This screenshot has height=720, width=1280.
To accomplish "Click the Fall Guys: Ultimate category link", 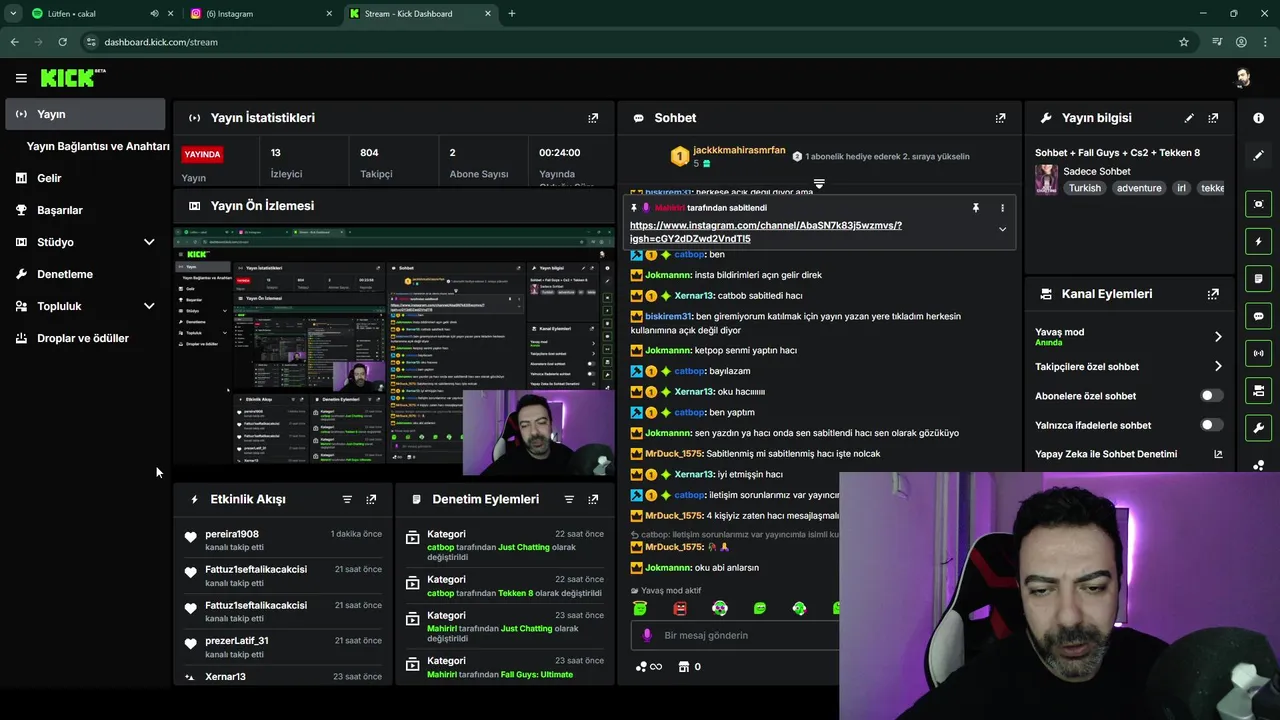I will 537,675.
